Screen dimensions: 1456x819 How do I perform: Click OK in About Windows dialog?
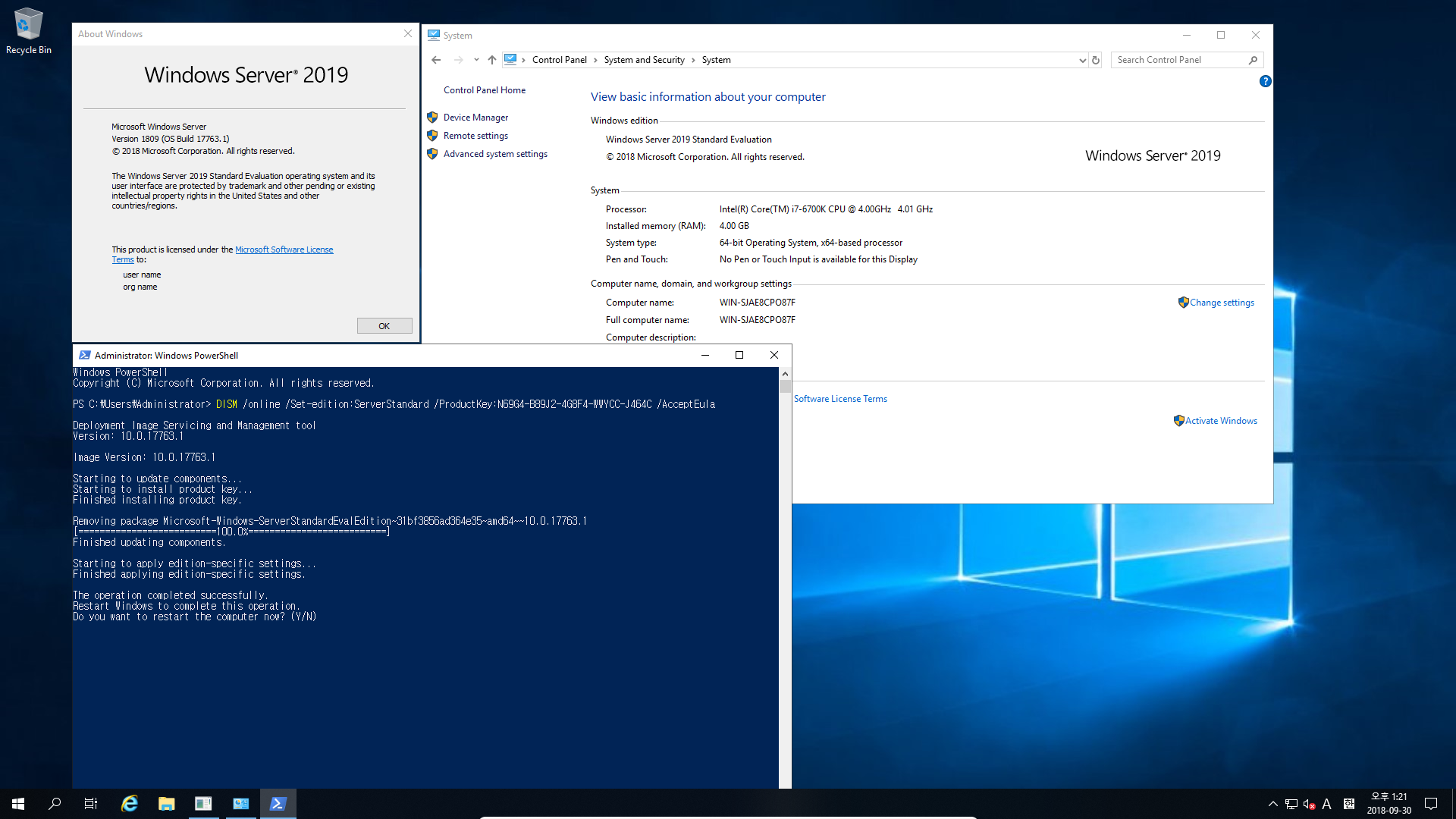384,326
